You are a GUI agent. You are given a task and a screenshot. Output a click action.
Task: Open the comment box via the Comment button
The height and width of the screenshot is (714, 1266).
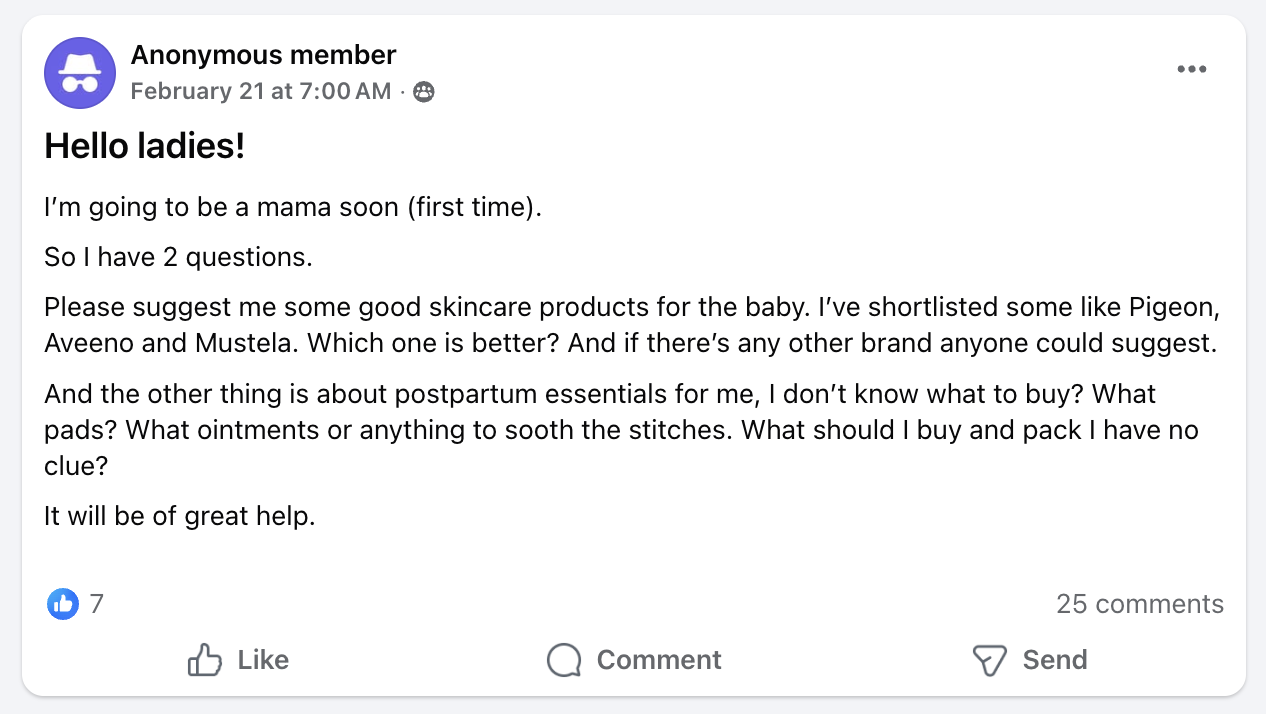[x=633, y=660]
